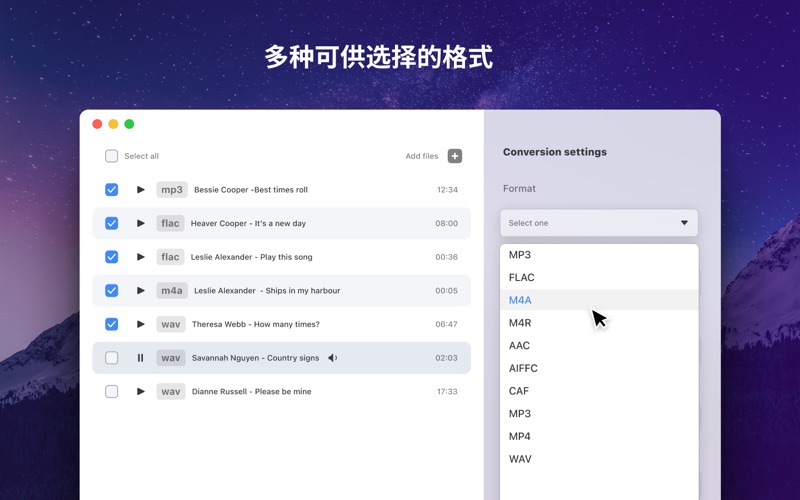Play Leslie Alexander - Ships in my harbour
Screen dimensions: 800x500
pyautogui.click(x=141, y=290)
